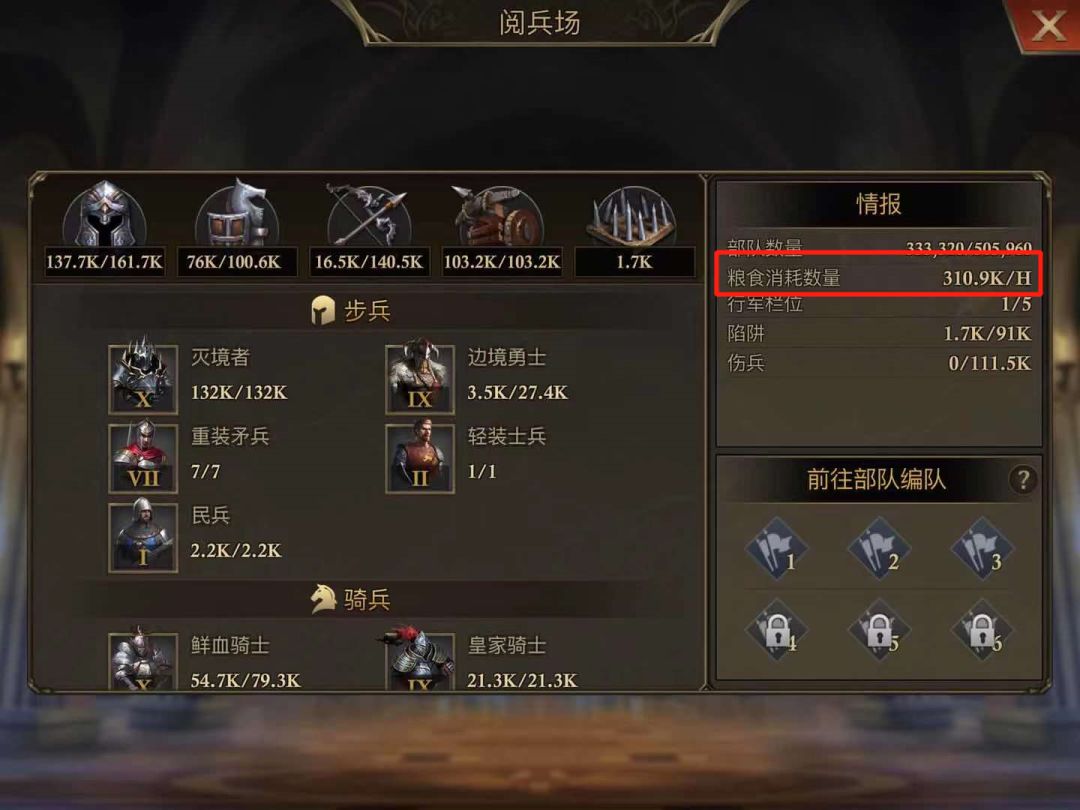This screenshot has height=810, width=1080.
Task: Open troop formation slot 3
Action: 982,548
